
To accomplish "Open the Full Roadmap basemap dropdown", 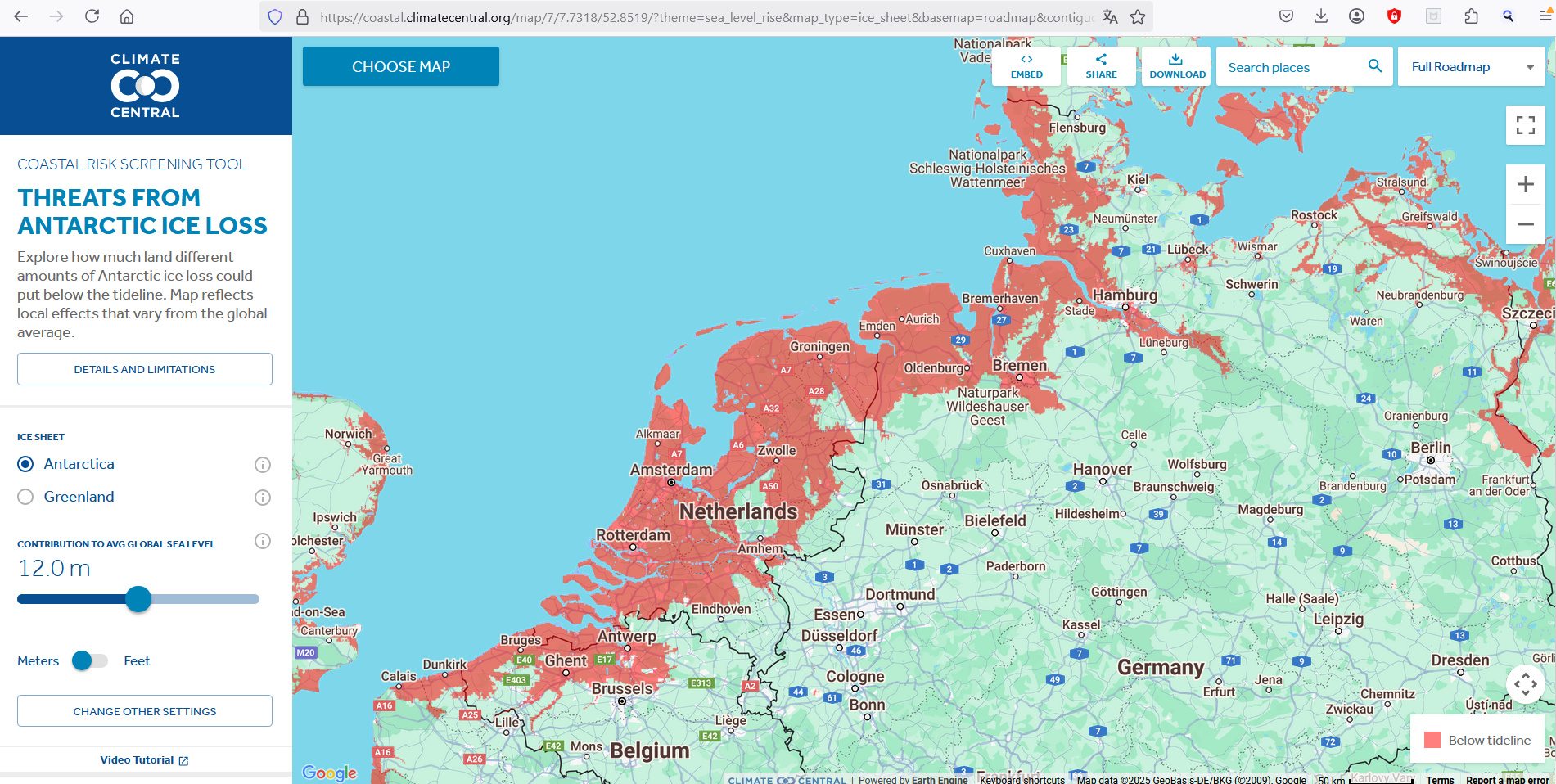I will 1471,67.
